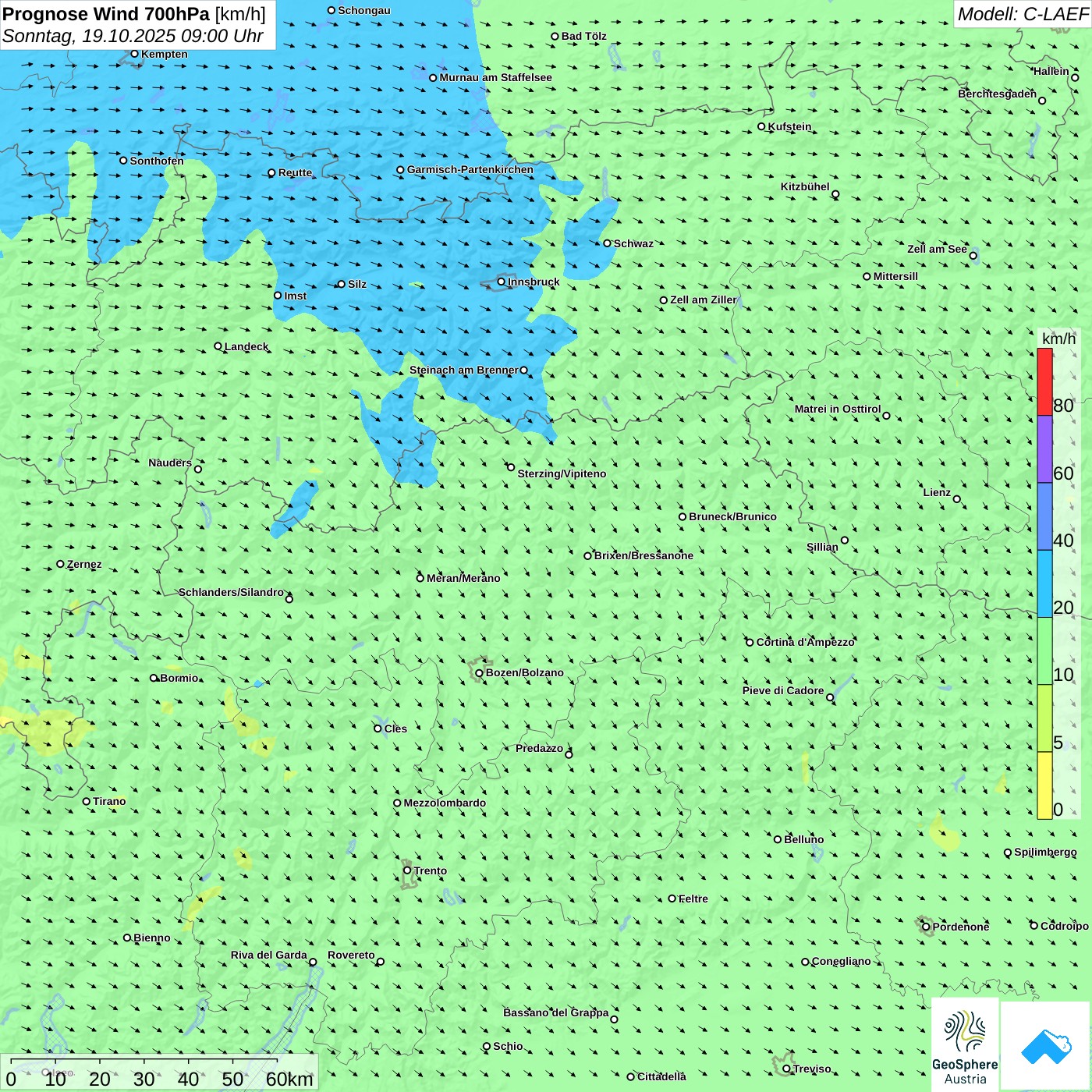Click the 'Spilimbergo' label
Viewport: 1092px width, 1092px height.
pos(1045,852)
